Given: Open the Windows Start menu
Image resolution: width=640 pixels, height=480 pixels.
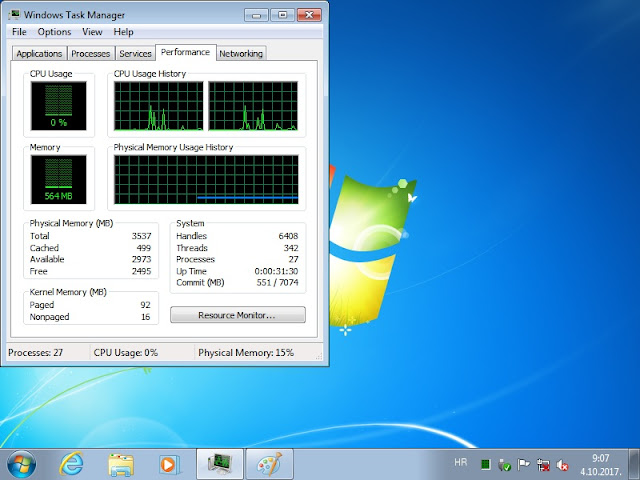Looking at the screenshot, I should [22, 464].
